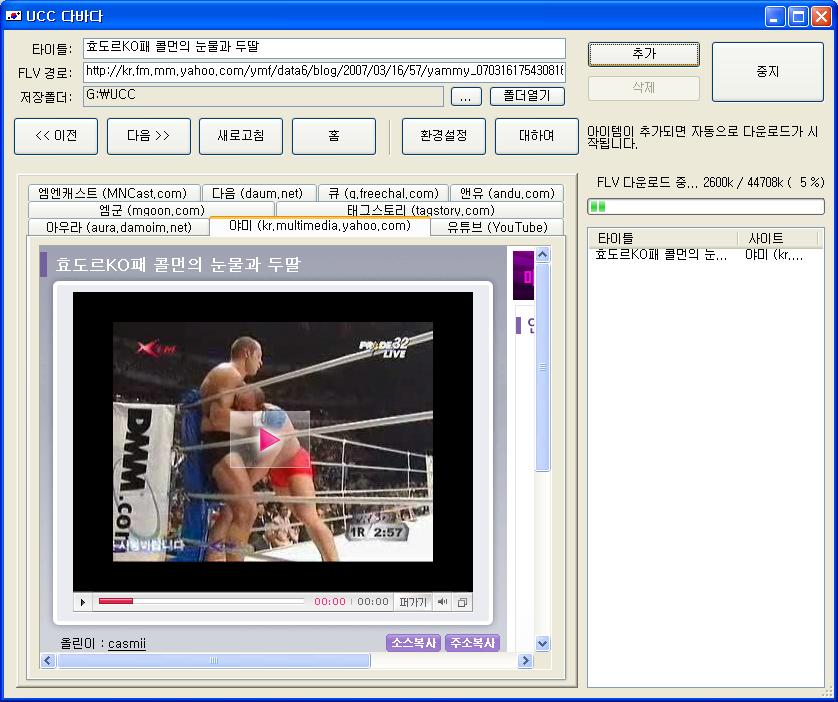Click the 퍼가기 share button in player
838x702 pixels.
(413, 602)
